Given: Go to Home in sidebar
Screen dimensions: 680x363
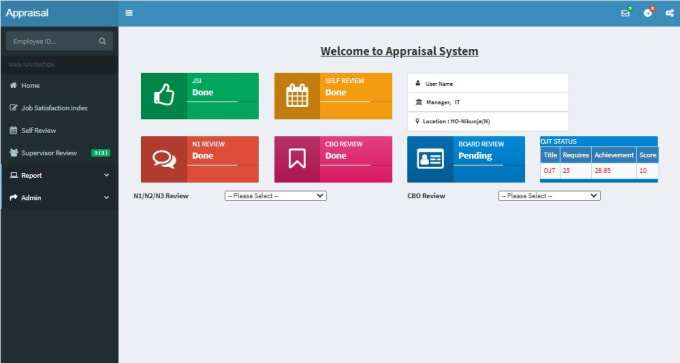Looking at the screenshot, I should 59,85.
